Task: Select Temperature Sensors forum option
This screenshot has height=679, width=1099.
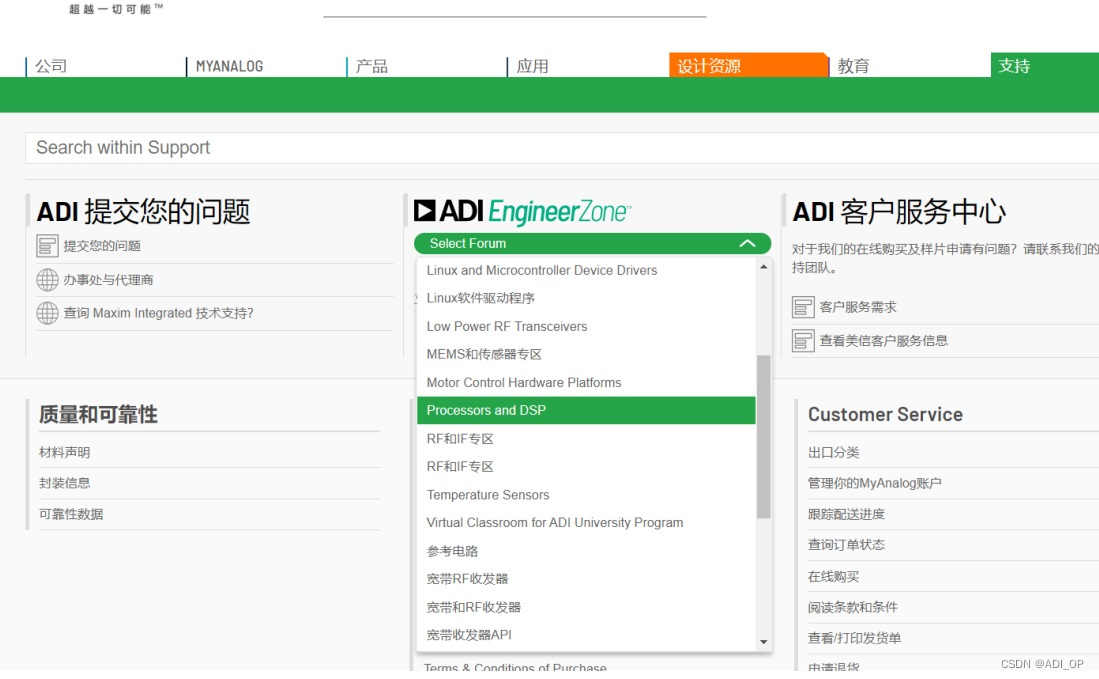Action: tap(586, 495)
